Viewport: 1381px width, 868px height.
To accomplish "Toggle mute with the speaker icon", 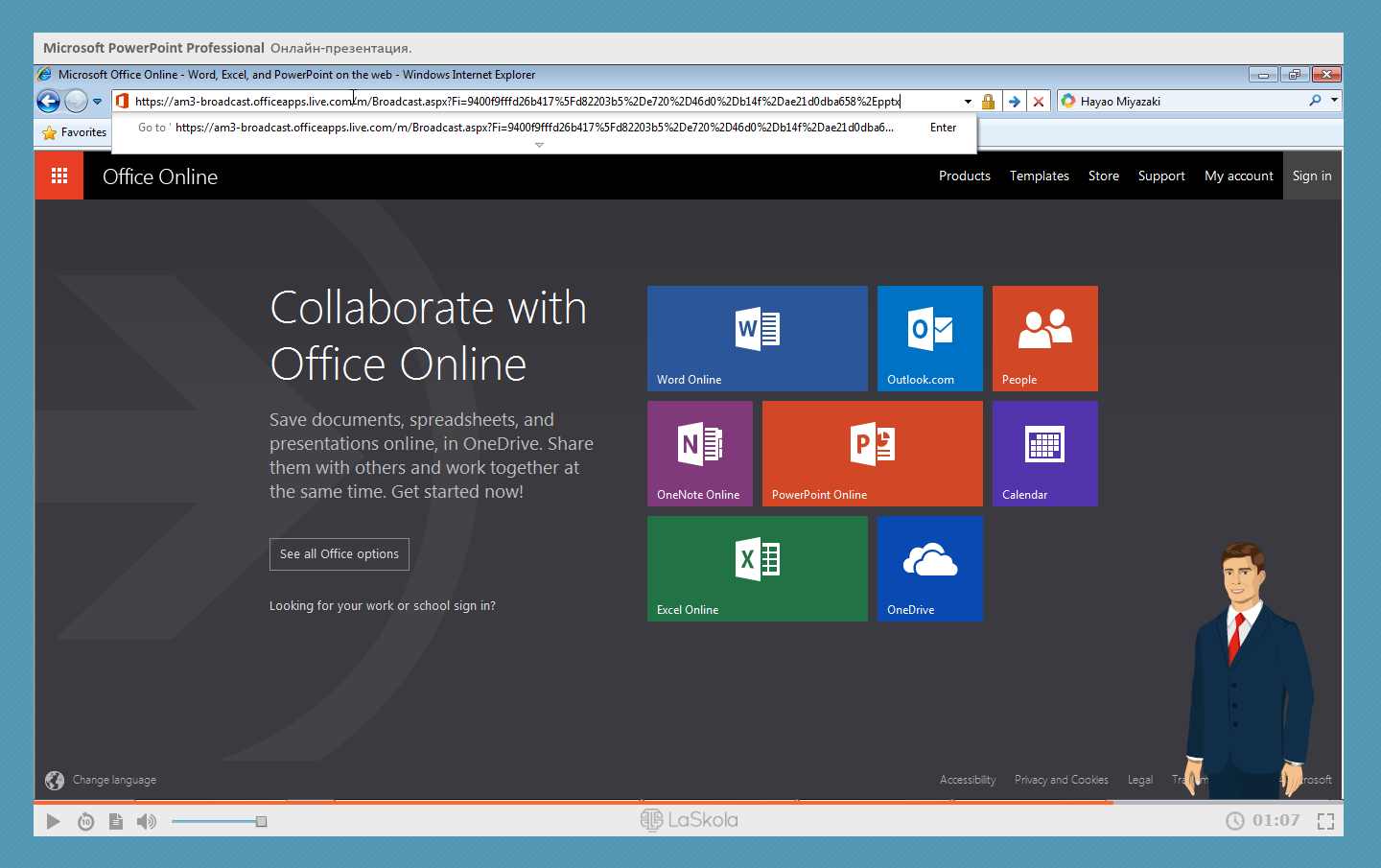I will (x=147, y=821).
